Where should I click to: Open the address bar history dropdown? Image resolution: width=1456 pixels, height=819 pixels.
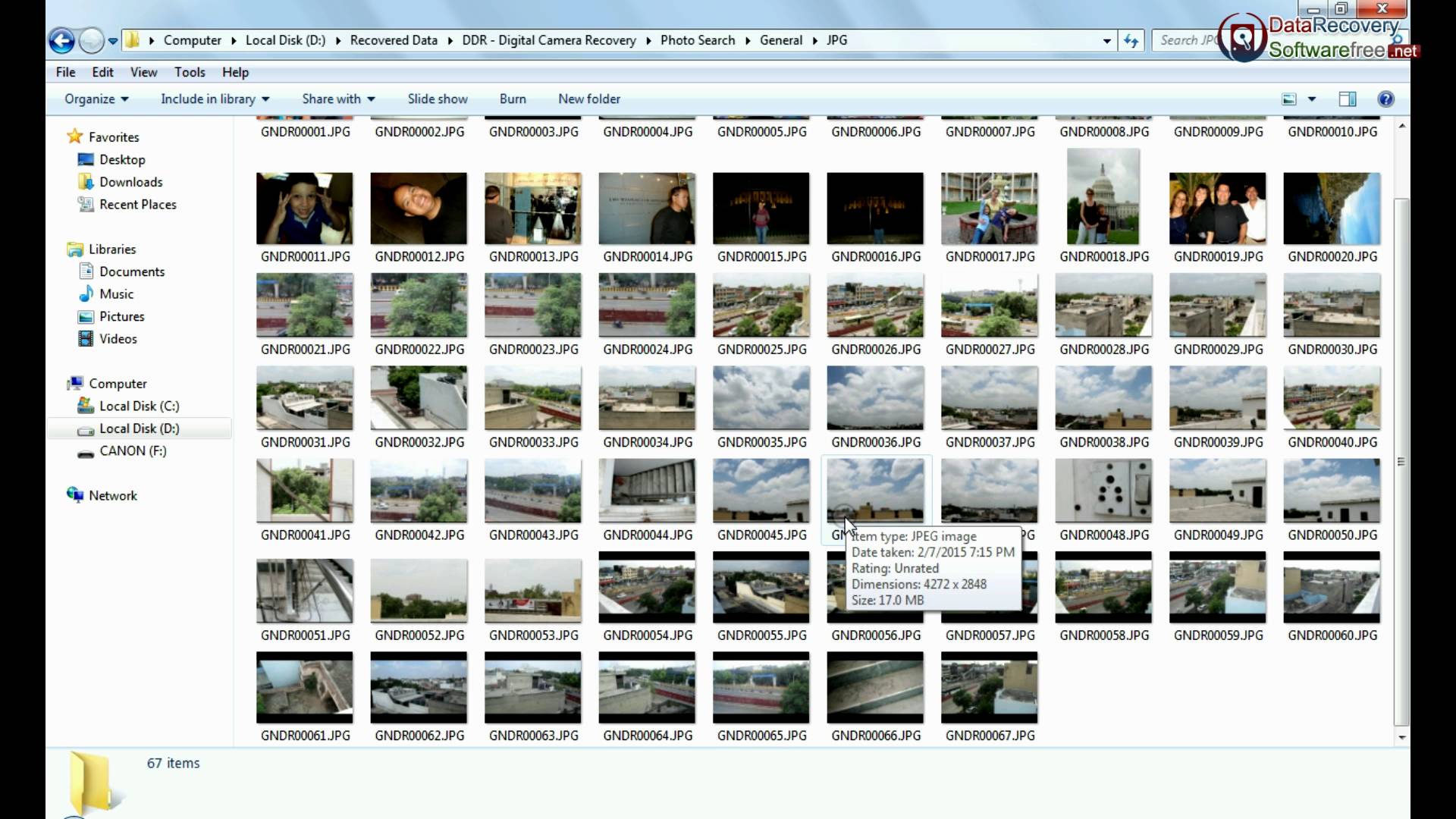tap(1107, 41)
